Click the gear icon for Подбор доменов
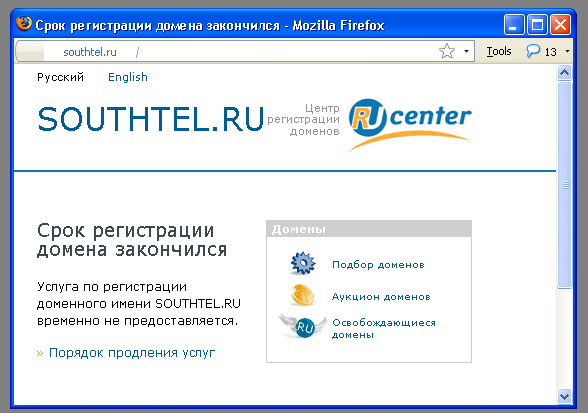 [303, 263]
